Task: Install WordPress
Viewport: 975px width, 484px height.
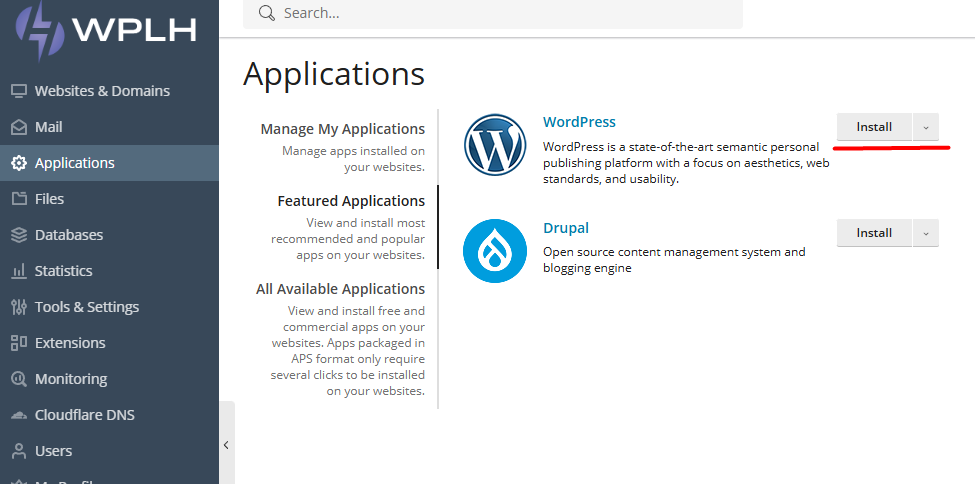Action: (x=874, y=127)
